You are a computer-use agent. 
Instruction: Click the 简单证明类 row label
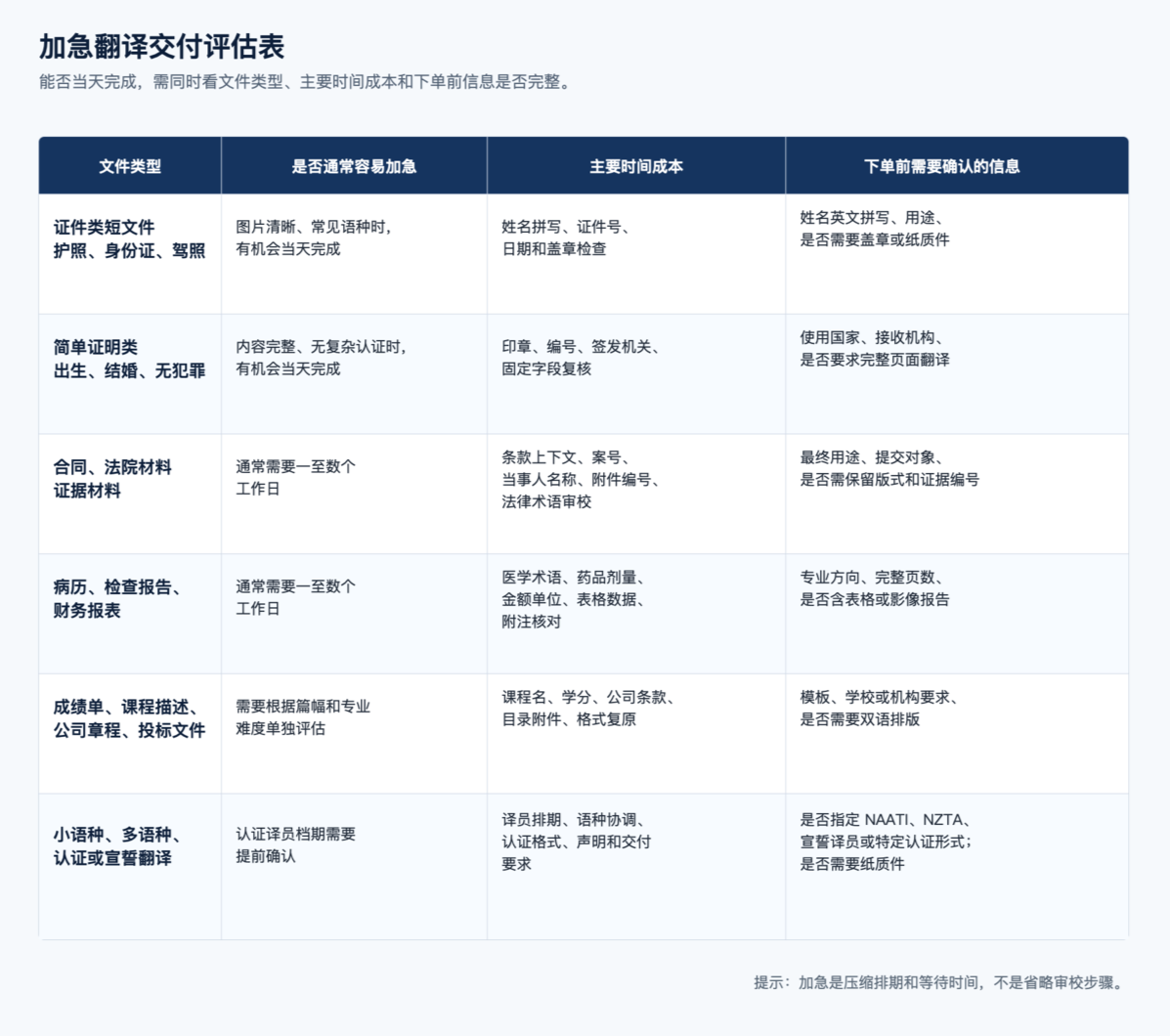tap(129, 359)
